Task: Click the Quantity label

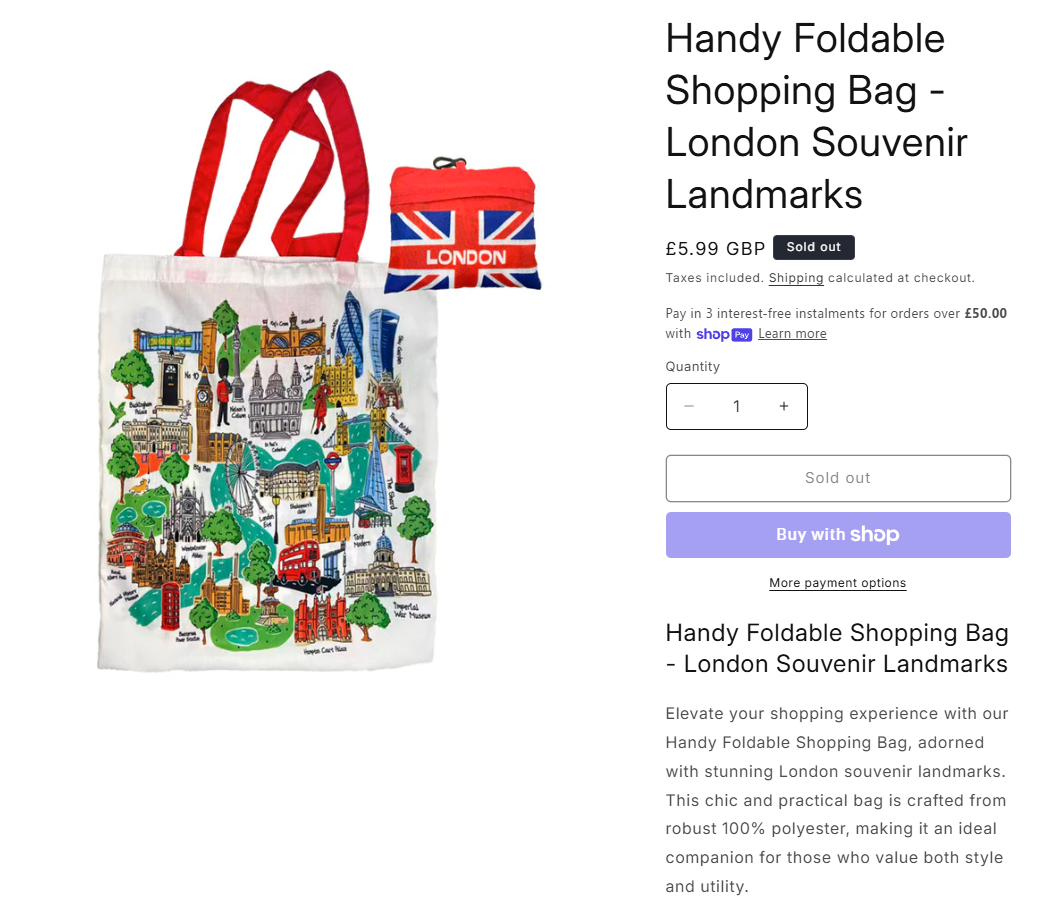Action: [692, 367]
